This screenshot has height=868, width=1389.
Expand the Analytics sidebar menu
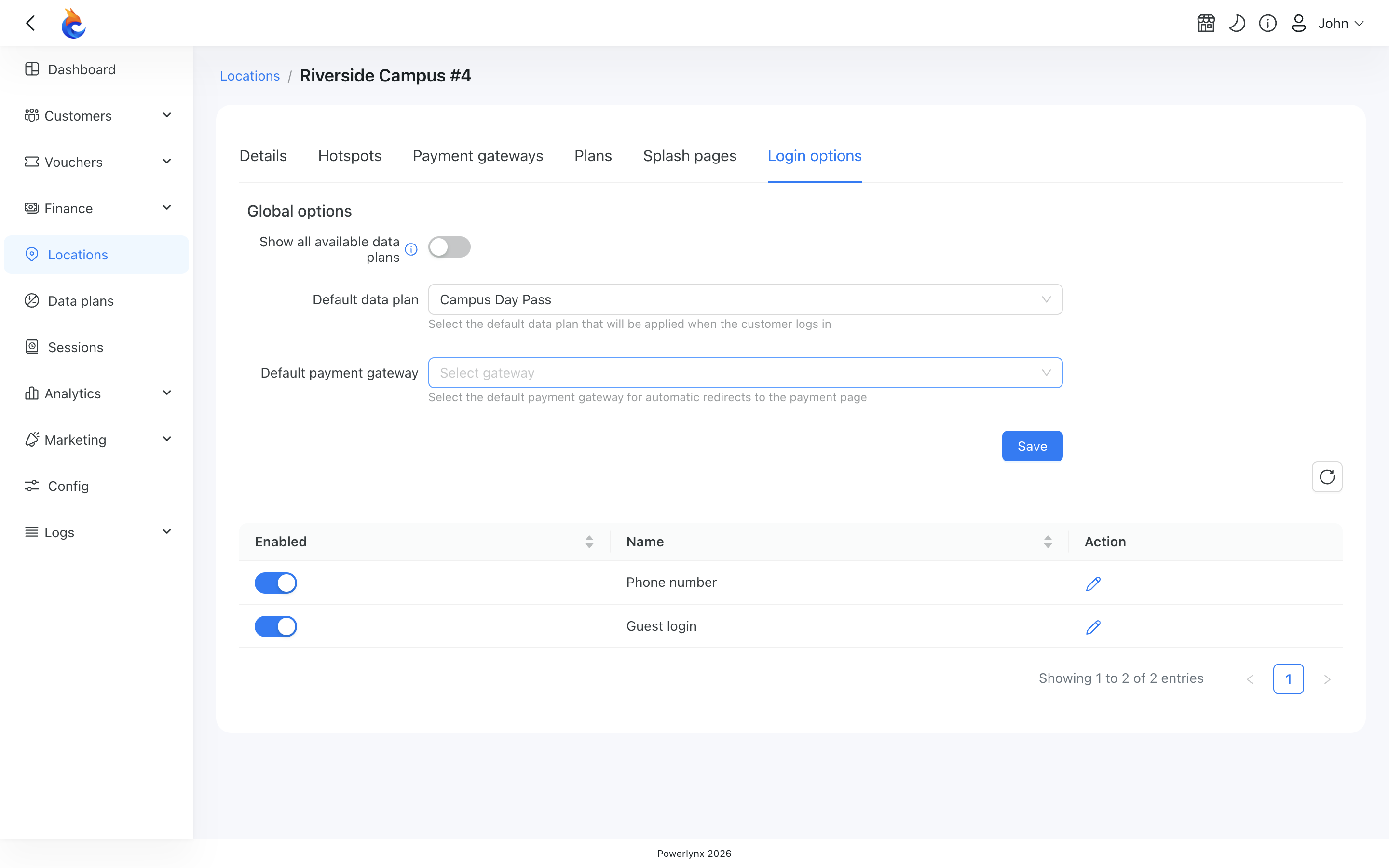pyautogui.click(x=96, y=393)
